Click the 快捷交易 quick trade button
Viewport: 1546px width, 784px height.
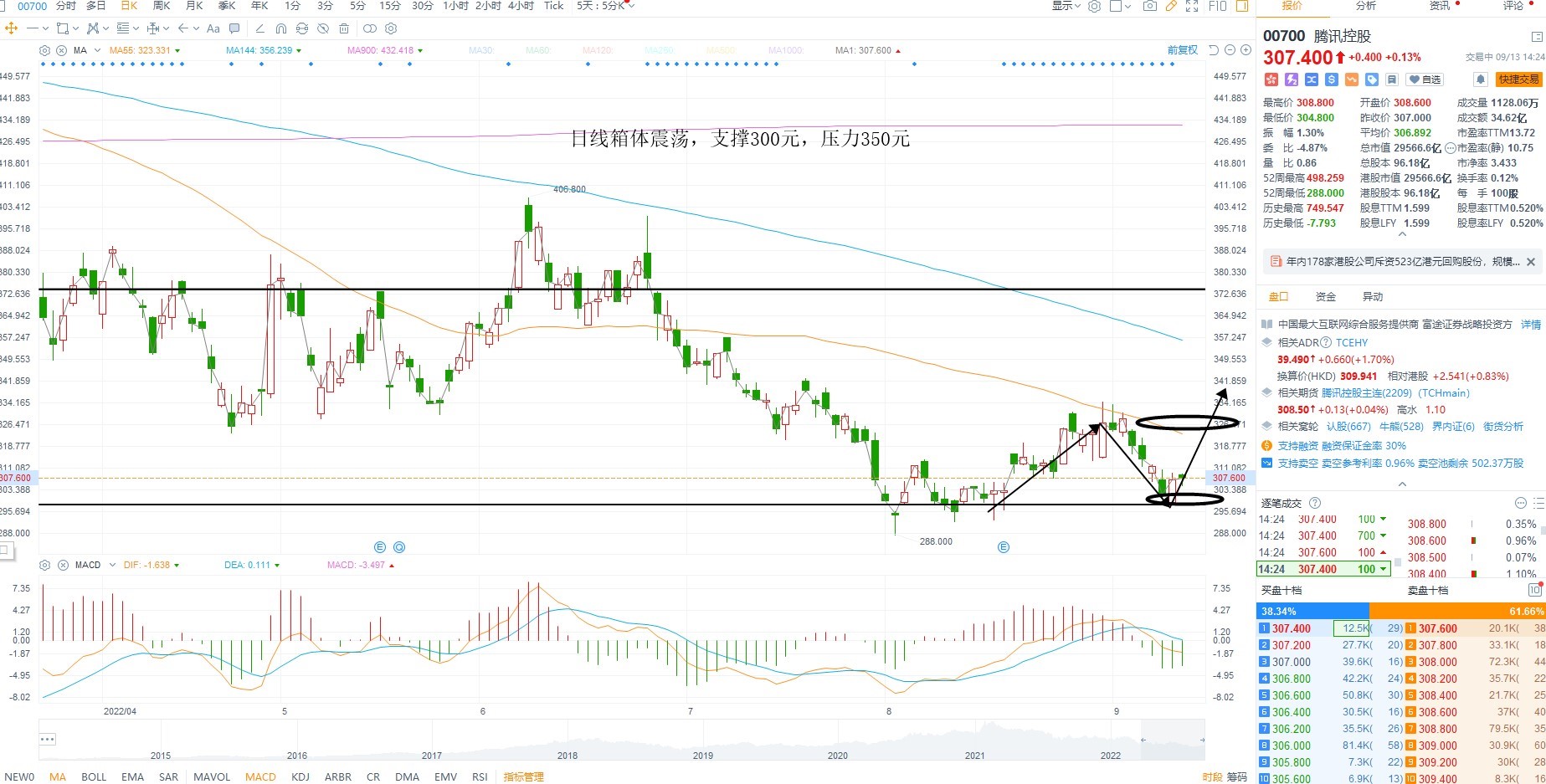click(1519, 79)
